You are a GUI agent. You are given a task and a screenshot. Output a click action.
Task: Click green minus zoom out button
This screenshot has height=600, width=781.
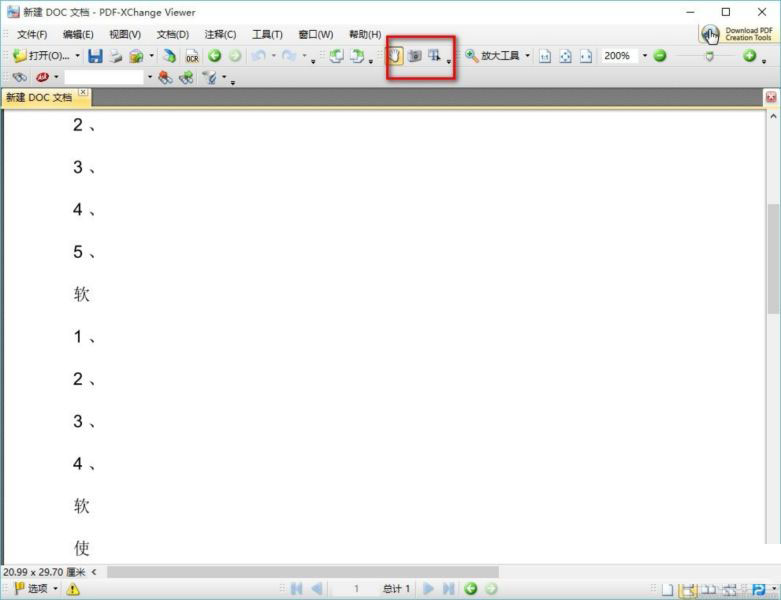pos(659,56)
